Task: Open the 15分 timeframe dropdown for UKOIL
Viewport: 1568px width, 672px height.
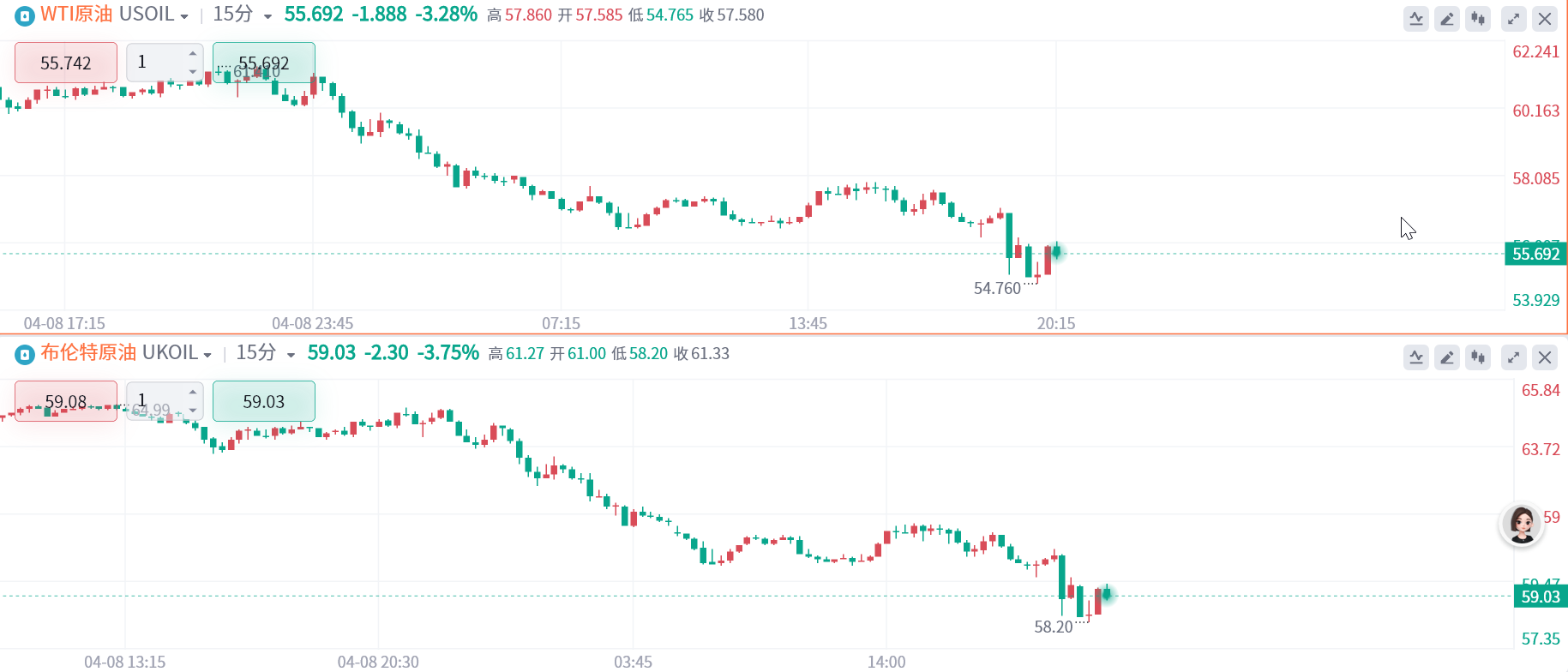Action: 265,353
